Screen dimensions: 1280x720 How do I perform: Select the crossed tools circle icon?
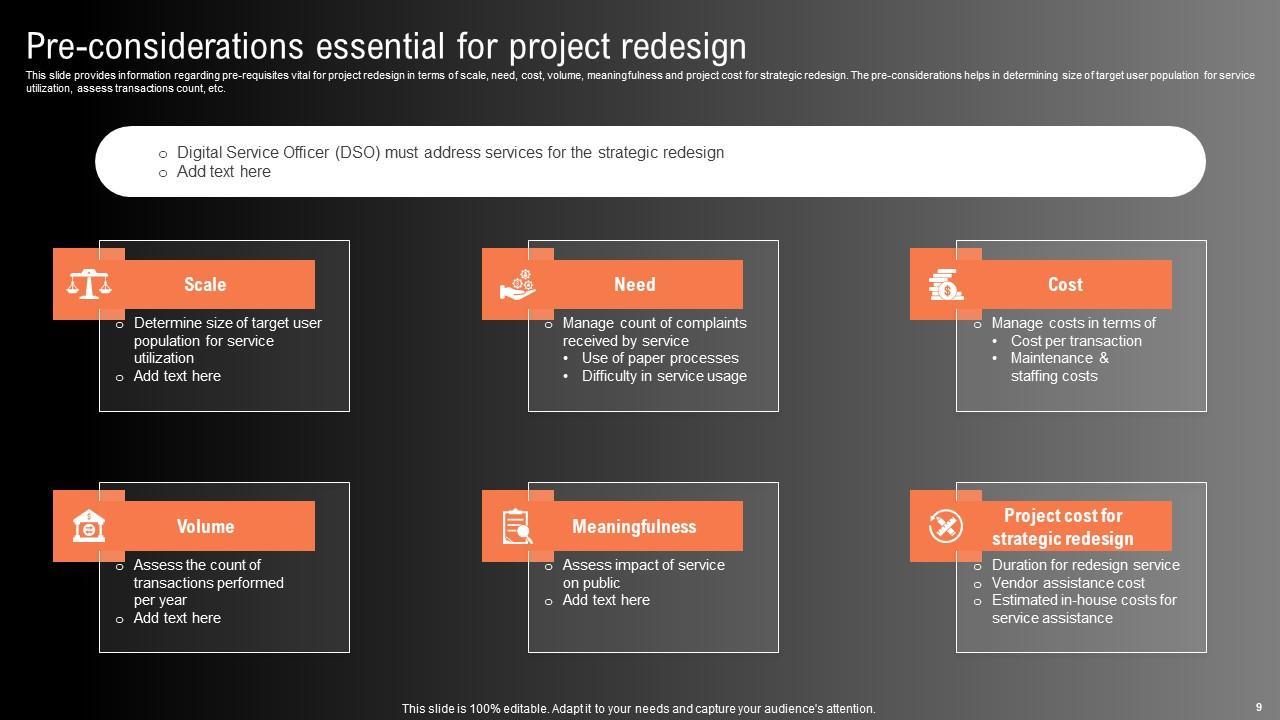click(x=945, y=526)
